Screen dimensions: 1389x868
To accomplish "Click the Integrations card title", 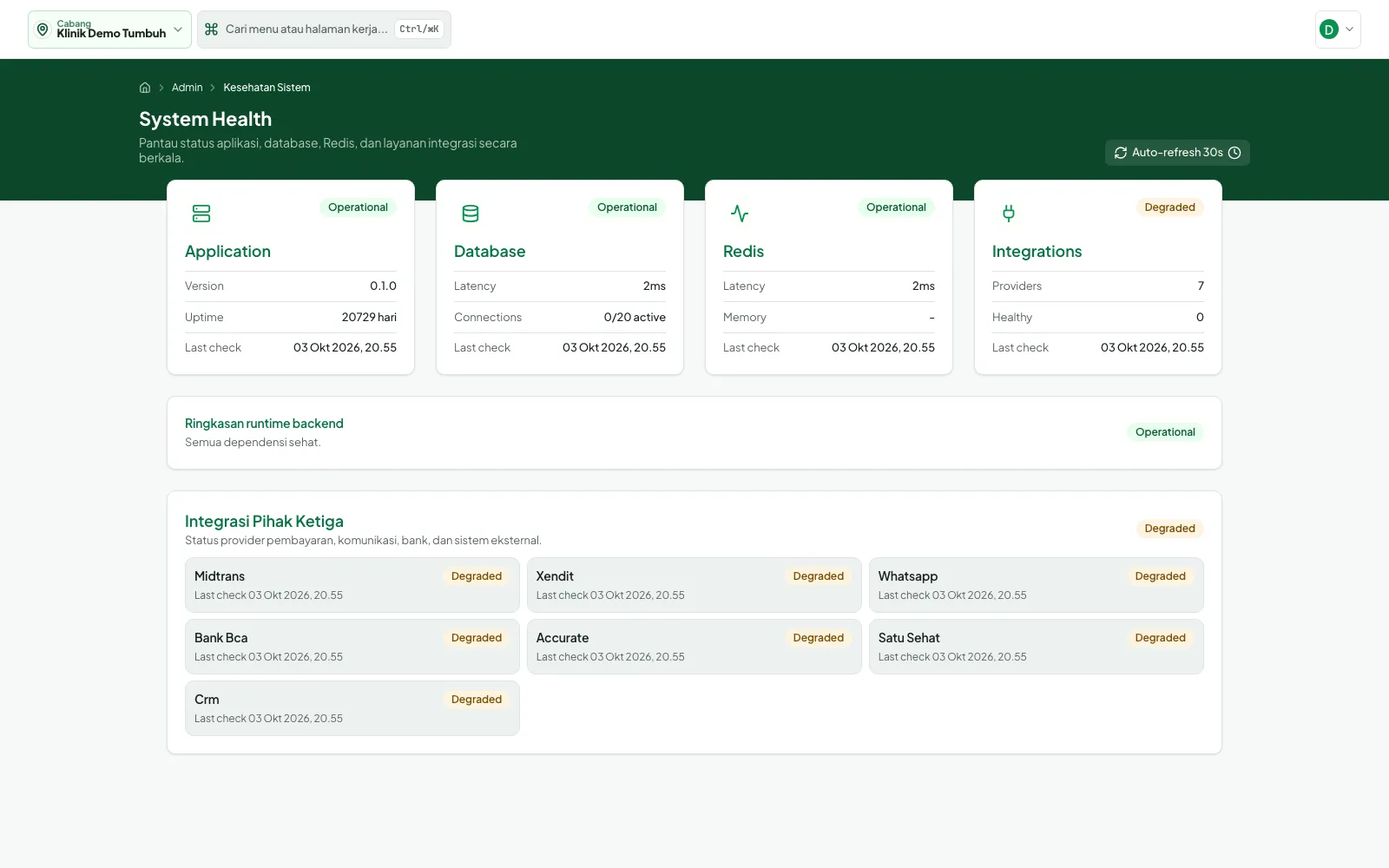I will tap(1037, 252).
